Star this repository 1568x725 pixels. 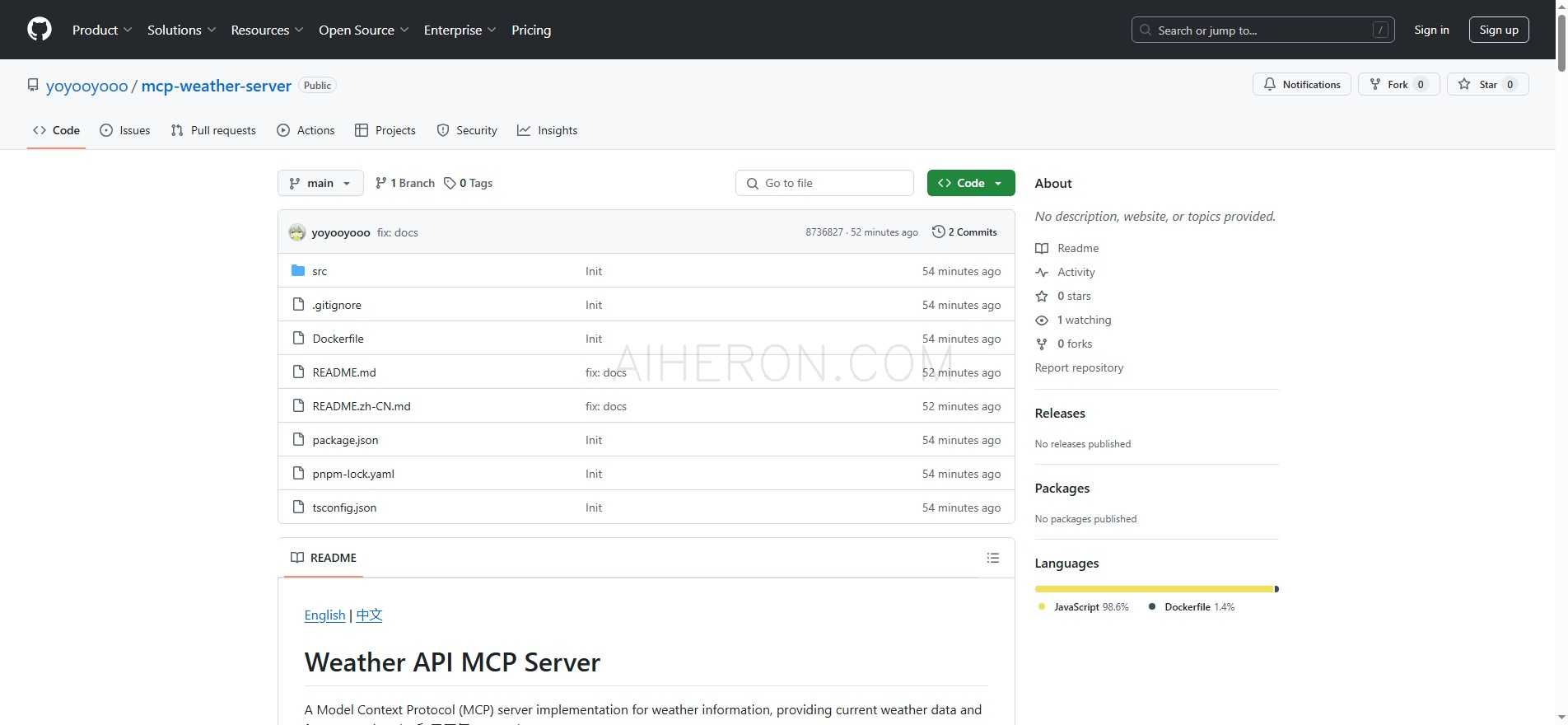click(x=1487, y=84)
